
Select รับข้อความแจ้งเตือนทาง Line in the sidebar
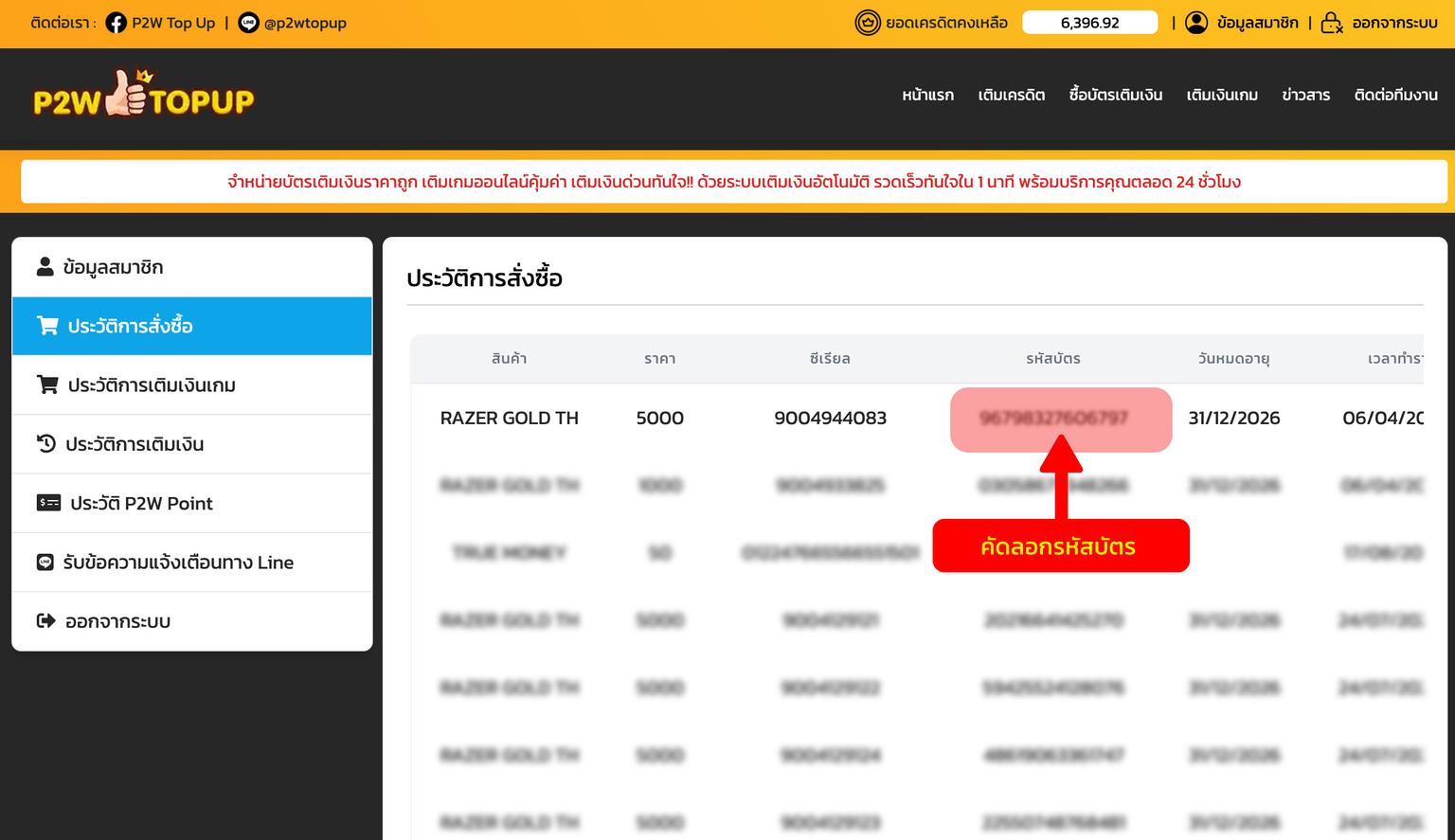(192, 562)
